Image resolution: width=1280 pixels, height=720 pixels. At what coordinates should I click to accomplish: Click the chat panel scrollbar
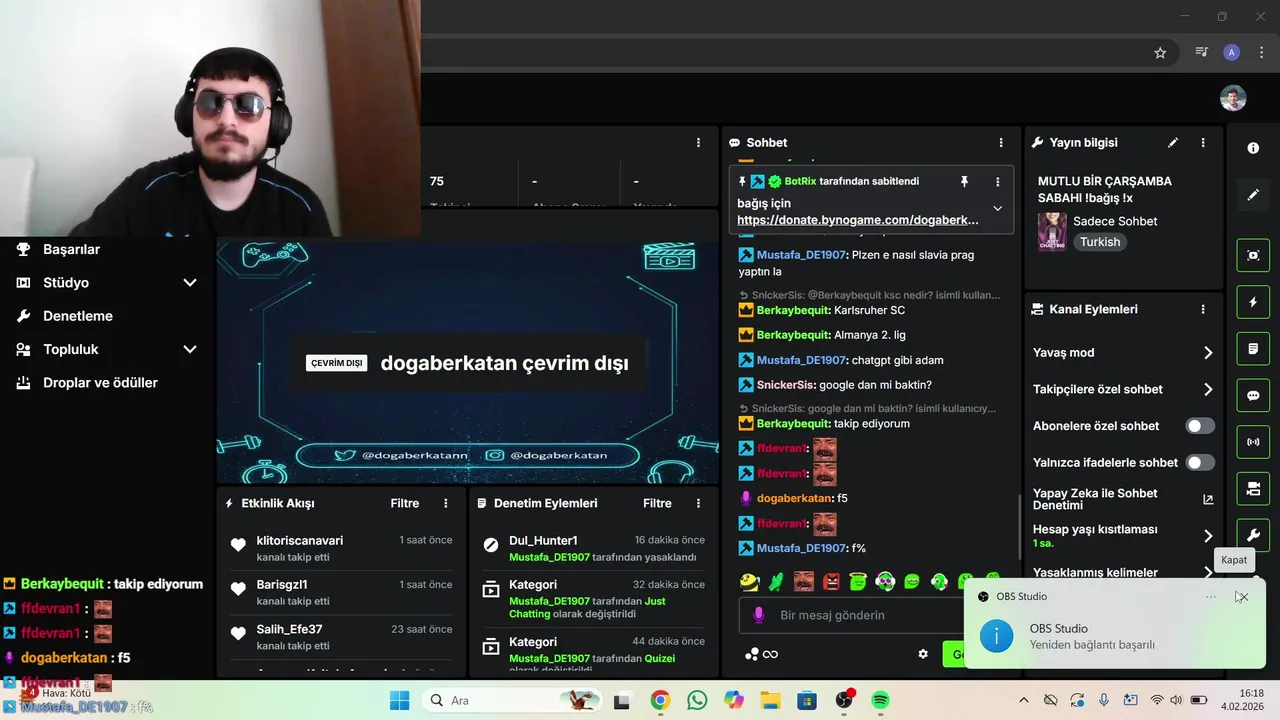(x=1019, y=525)
